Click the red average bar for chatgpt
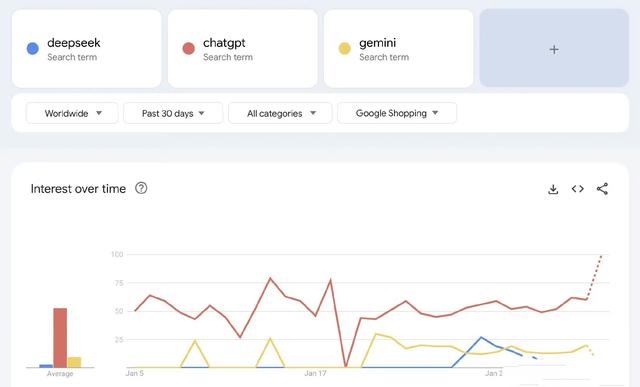The width and height of the screenshot is (640, 387). tap(60, 338)
